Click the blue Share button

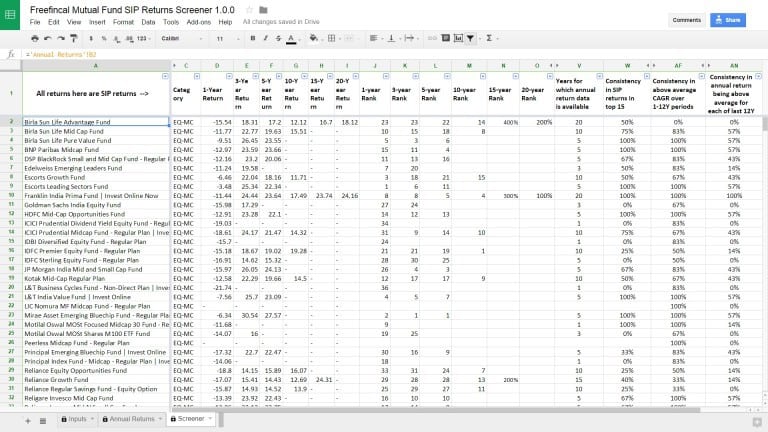pos(728,20)
